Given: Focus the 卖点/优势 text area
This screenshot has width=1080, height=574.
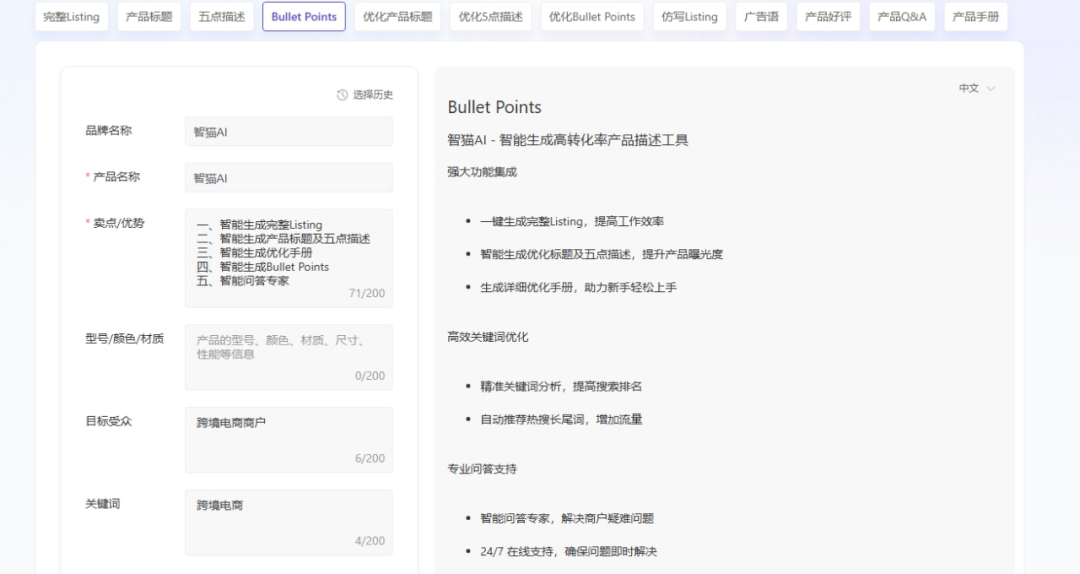Looking at the screenshot, I should coord(289,258).
